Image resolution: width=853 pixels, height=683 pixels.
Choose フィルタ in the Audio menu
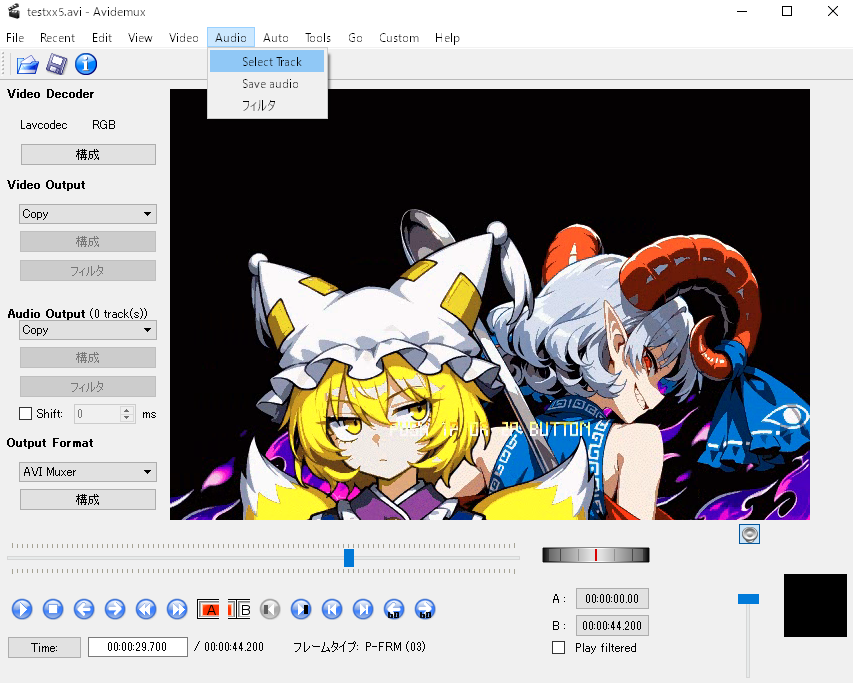(267, 105)
